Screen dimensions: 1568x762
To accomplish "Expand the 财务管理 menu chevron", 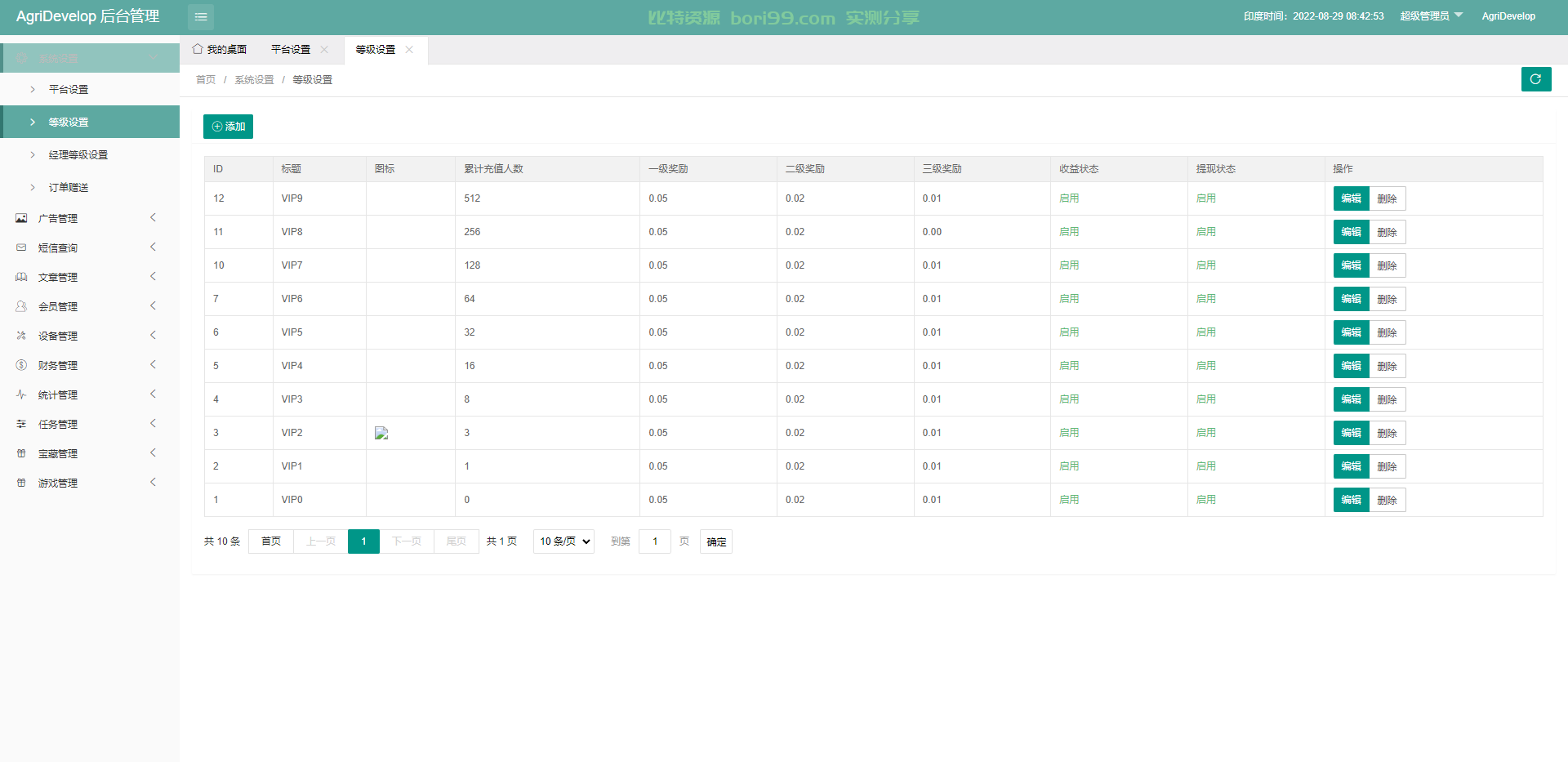I will [153, 364].
